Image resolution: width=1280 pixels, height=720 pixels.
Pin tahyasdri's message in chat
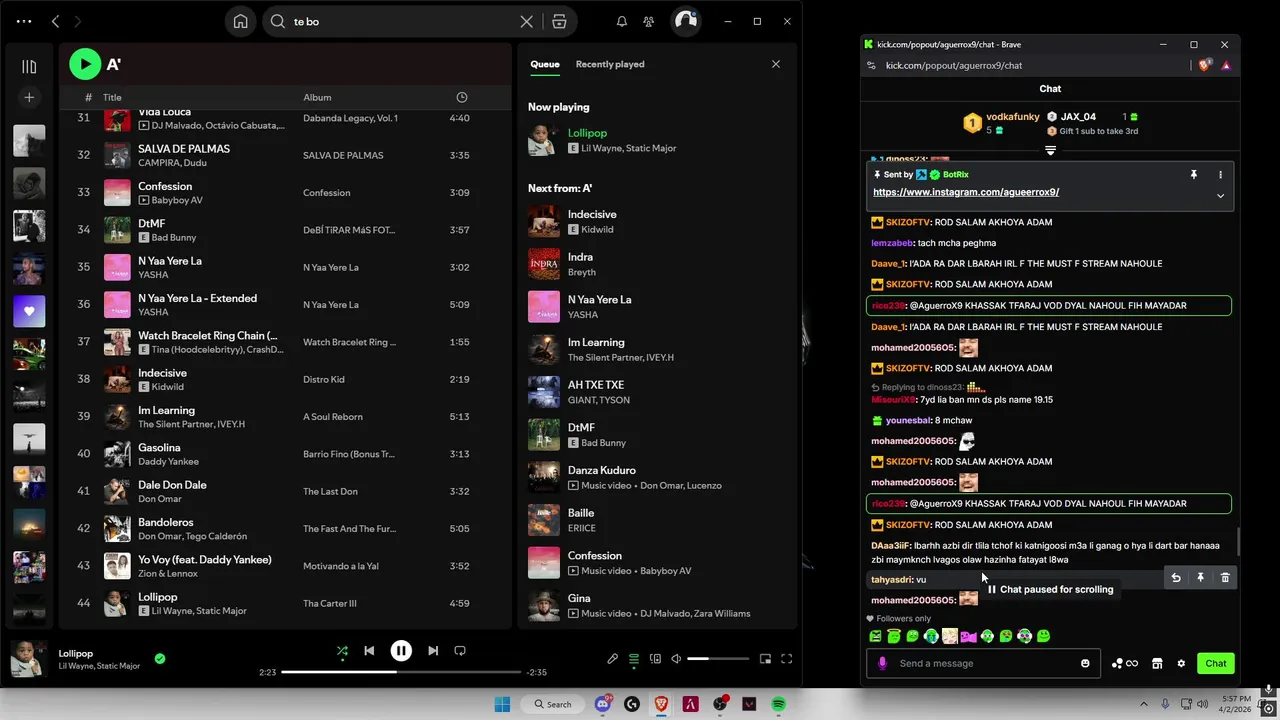tap(1200, 578)
